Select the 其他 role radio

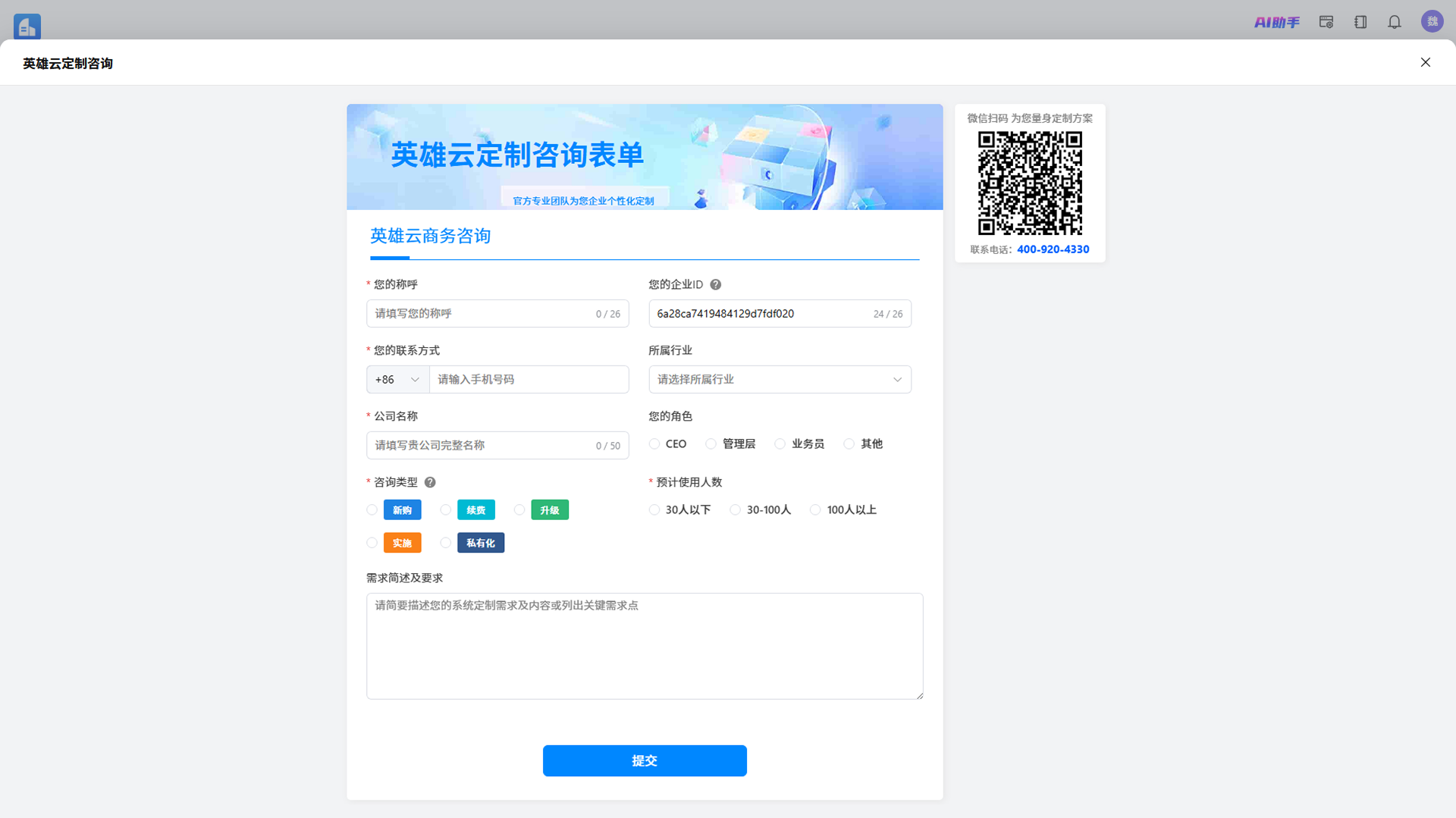point(849,443)
